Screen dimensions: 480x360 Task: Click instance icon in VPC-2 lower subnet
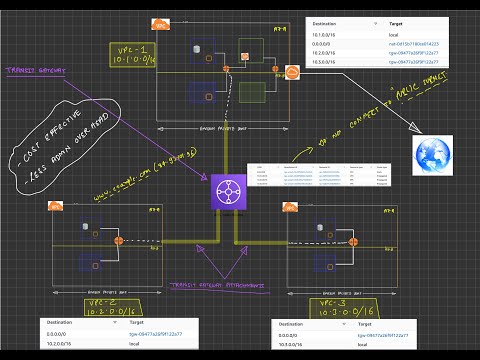[x=96, y=266]
